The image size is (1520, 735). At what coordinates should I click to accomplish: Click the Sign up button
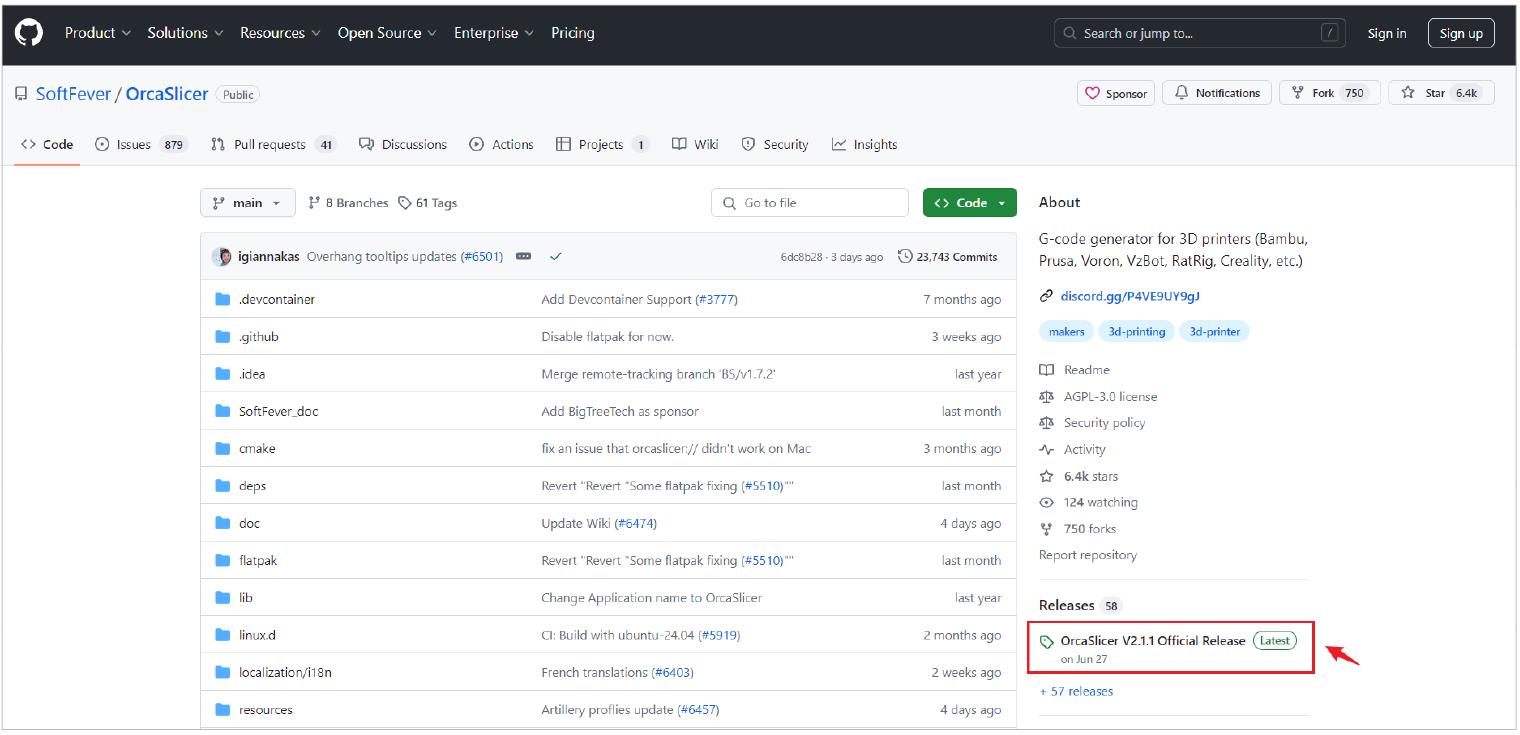coord(1461,33)
